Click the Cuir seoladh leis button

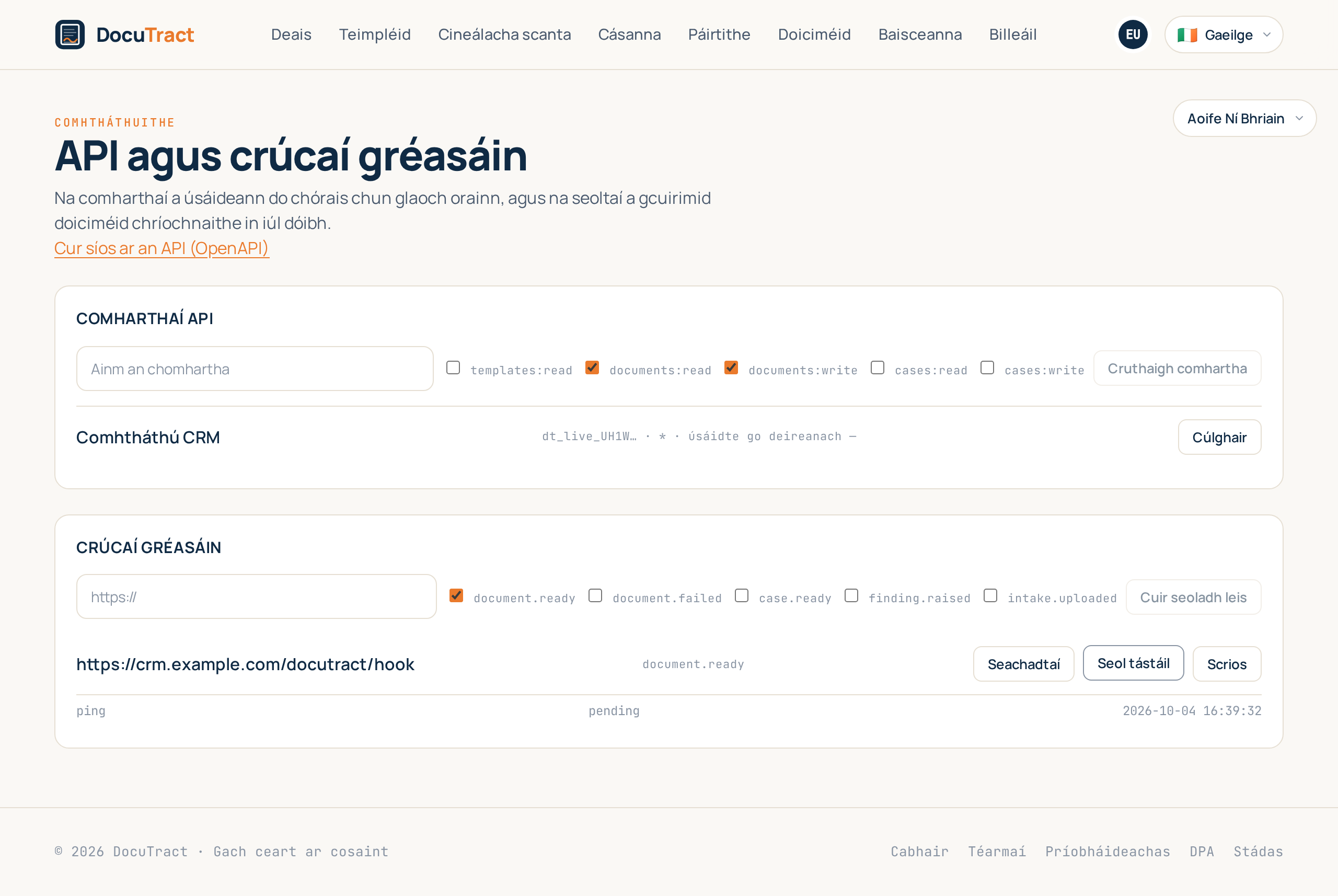coord(1193,597)
